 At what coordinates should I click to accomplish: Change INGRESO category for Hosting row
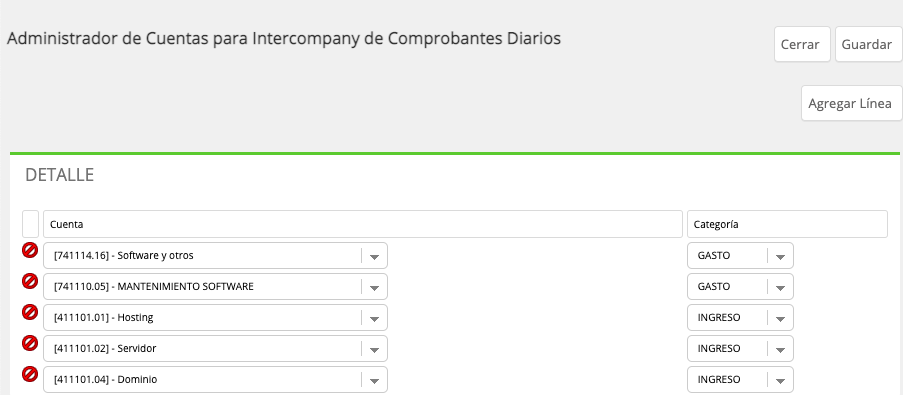click(741, 318)
